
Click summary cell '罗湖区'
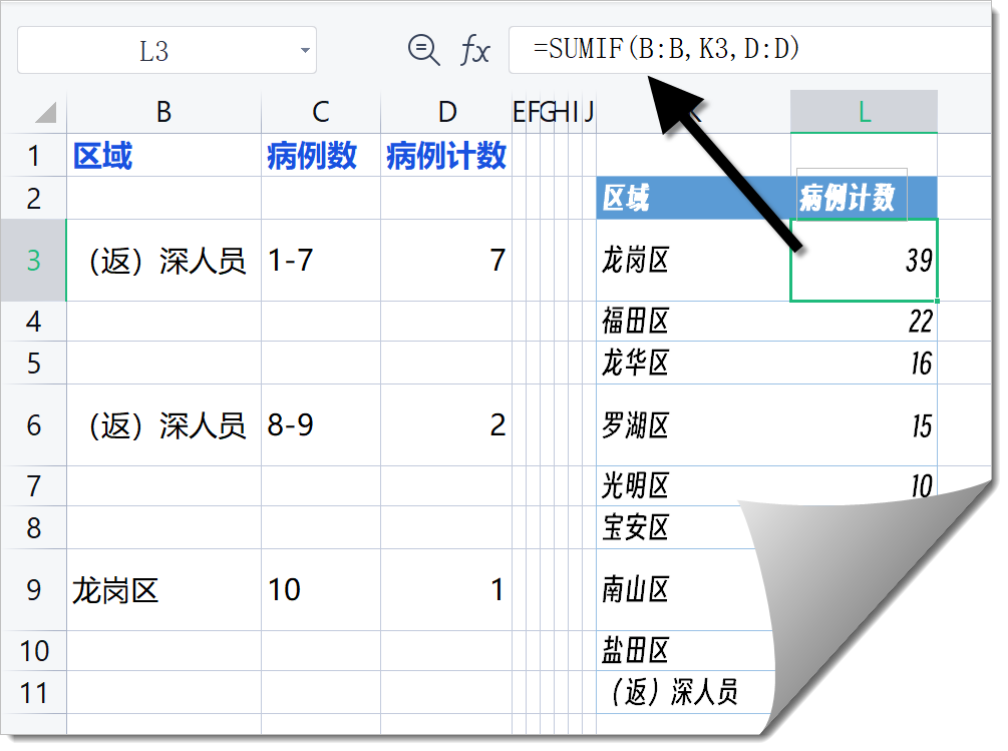(x=694, y=425)
